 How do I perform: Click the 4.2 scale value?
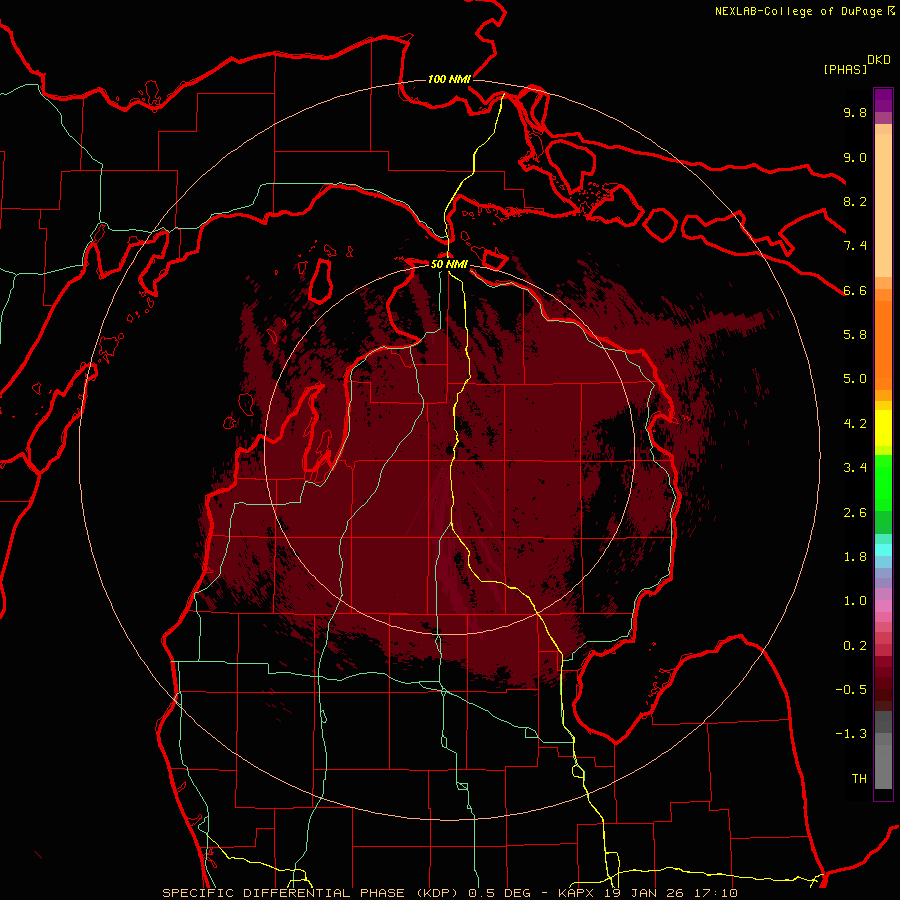click(855, 424)
